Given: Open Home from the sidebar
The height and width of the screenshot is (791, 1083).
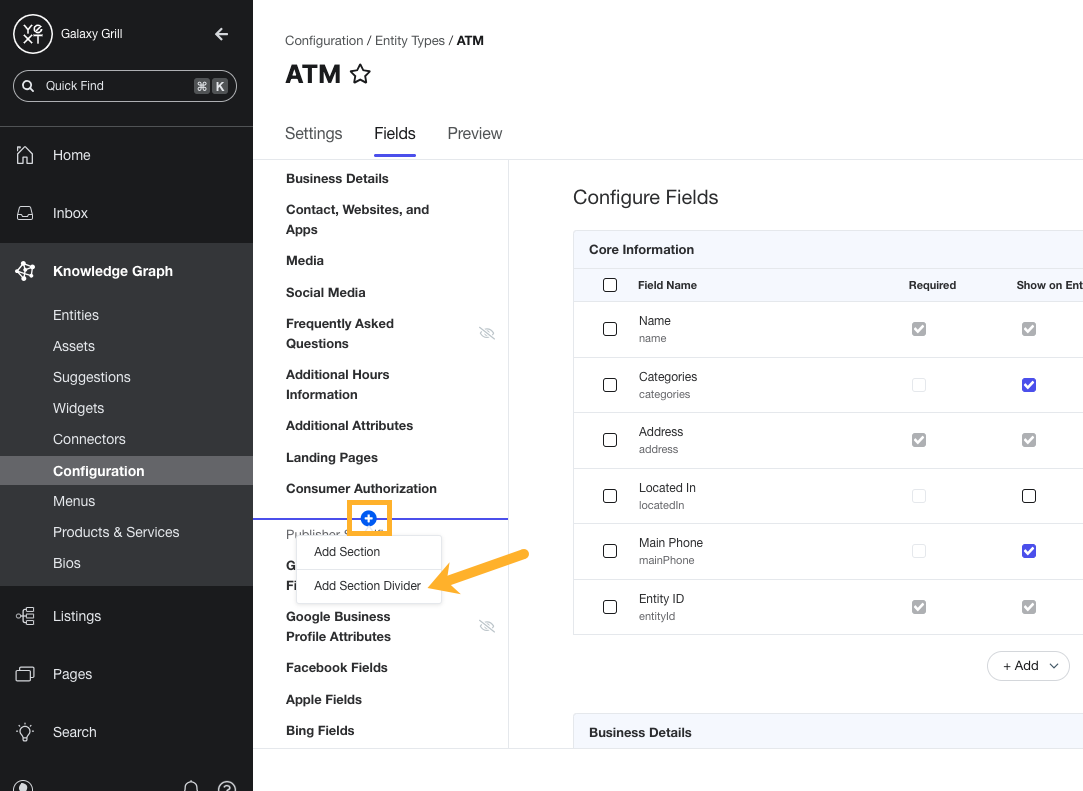Looking at the screenshot, I should tap(71, 155).
